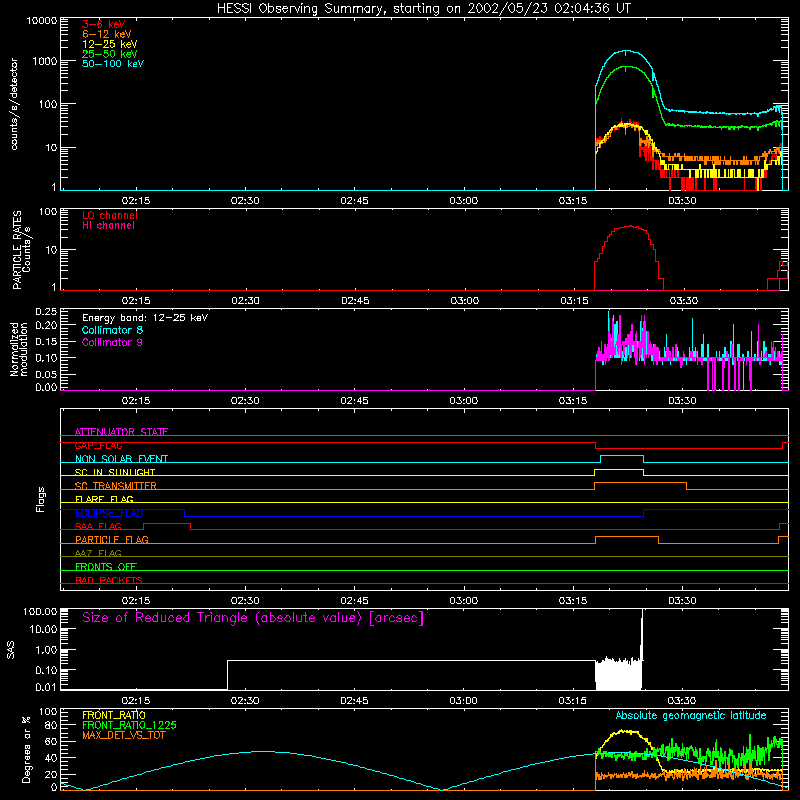The image size is (800, 800).
Task: Select the 6-12 keV legend label
Action: tap(106, 34)
